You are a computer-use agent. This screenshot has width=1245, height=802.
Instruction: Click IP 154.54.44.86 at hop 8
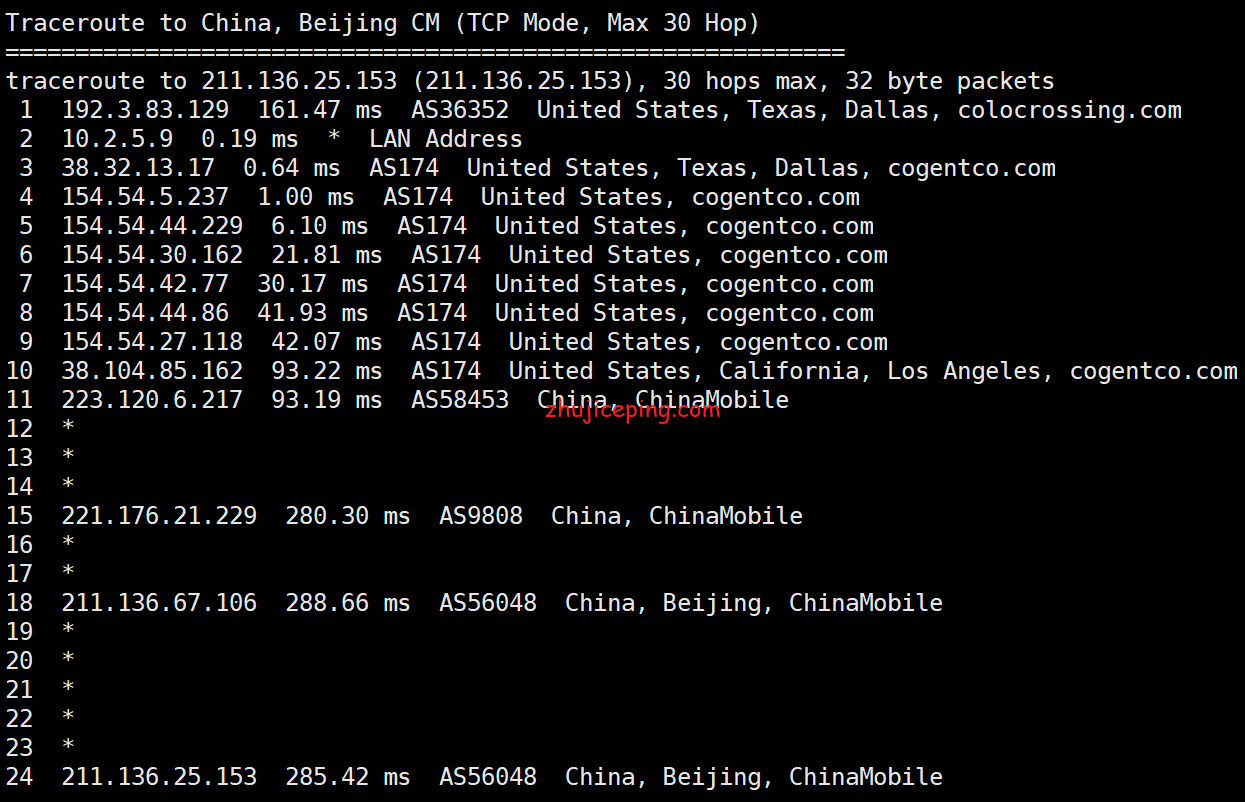(145, 313)
